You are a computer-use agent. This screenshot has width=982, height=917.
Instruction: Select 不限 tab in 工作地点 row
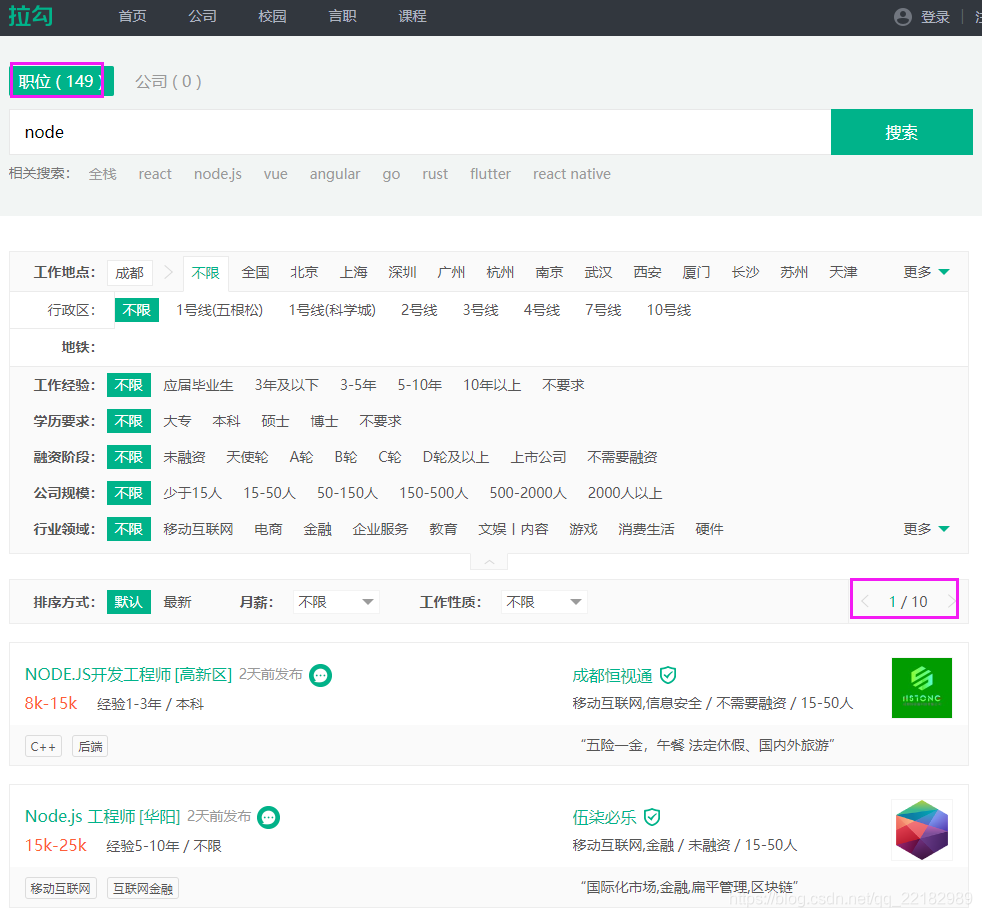point(205,273)
